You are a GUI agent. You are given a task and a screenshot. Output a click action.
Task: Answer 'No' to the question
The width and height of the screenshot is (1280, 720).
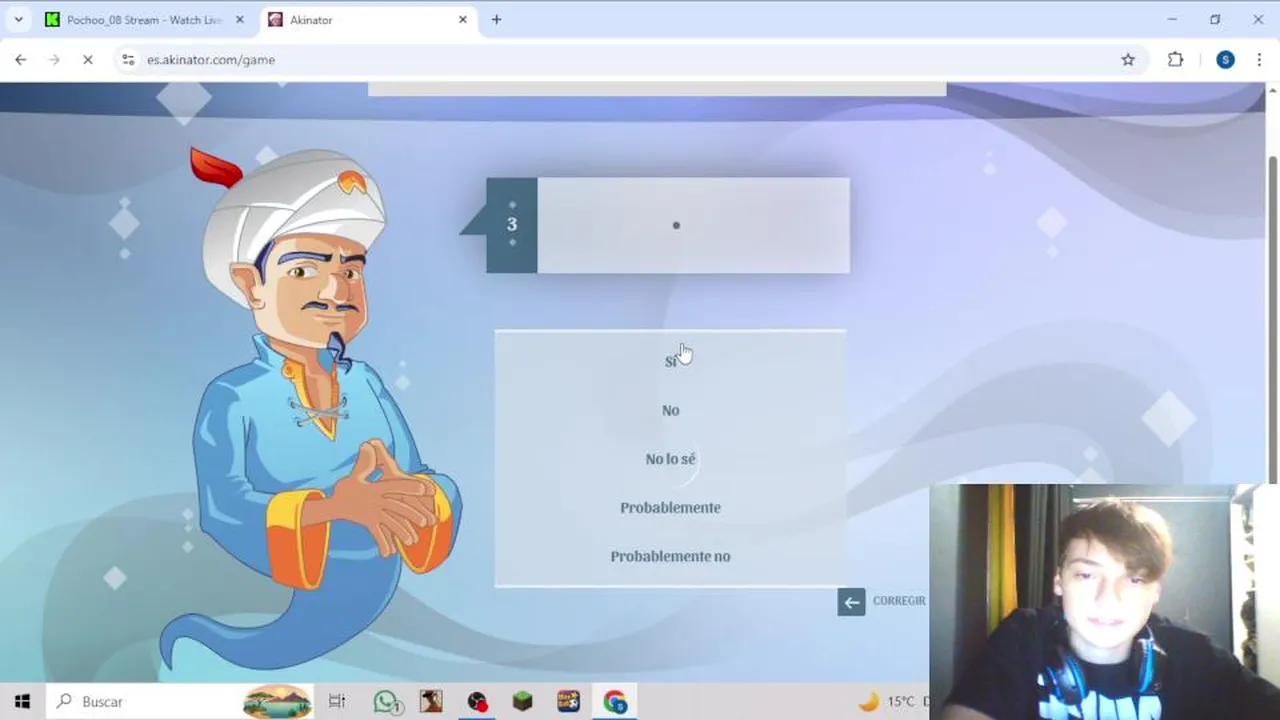pyautogui.click(x=670, y=410)
